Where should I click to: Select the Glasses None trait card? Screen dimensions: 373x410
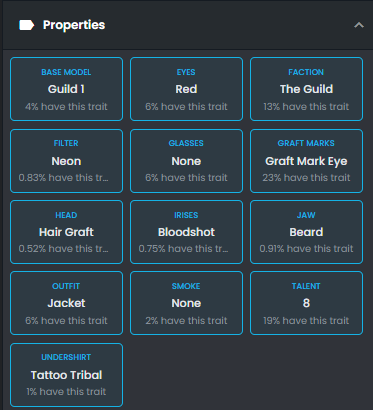[x=186, y=161]
